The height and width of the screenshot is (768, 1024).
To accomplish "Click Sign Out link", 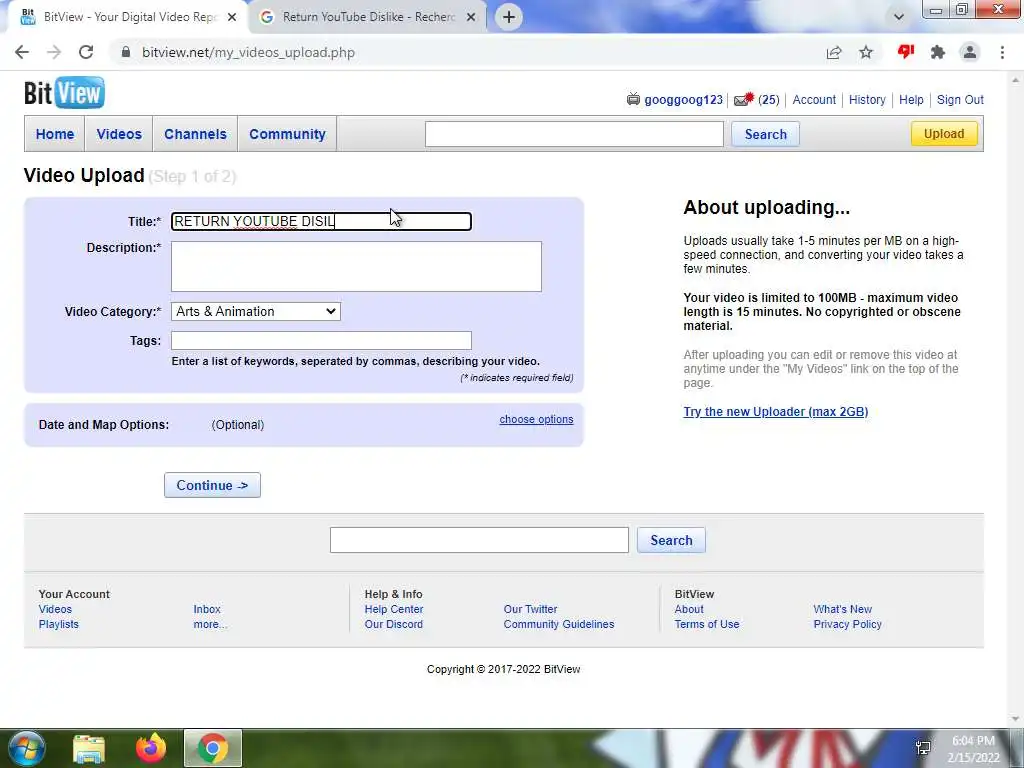I will (960, 99).
